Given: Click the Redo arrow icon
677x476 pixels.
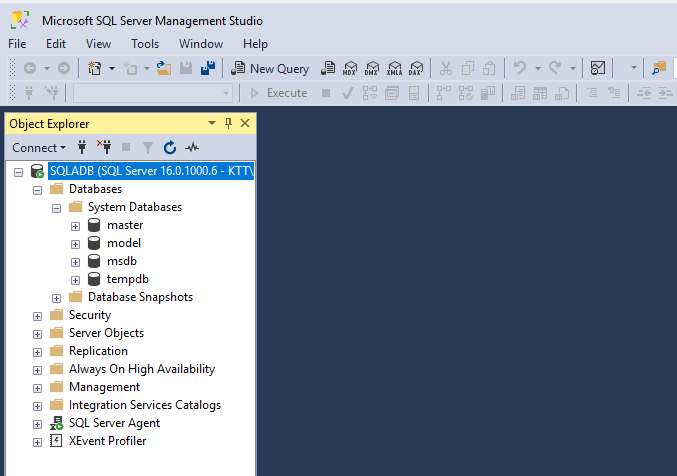Looking at the screenshot, I should 555,68.
